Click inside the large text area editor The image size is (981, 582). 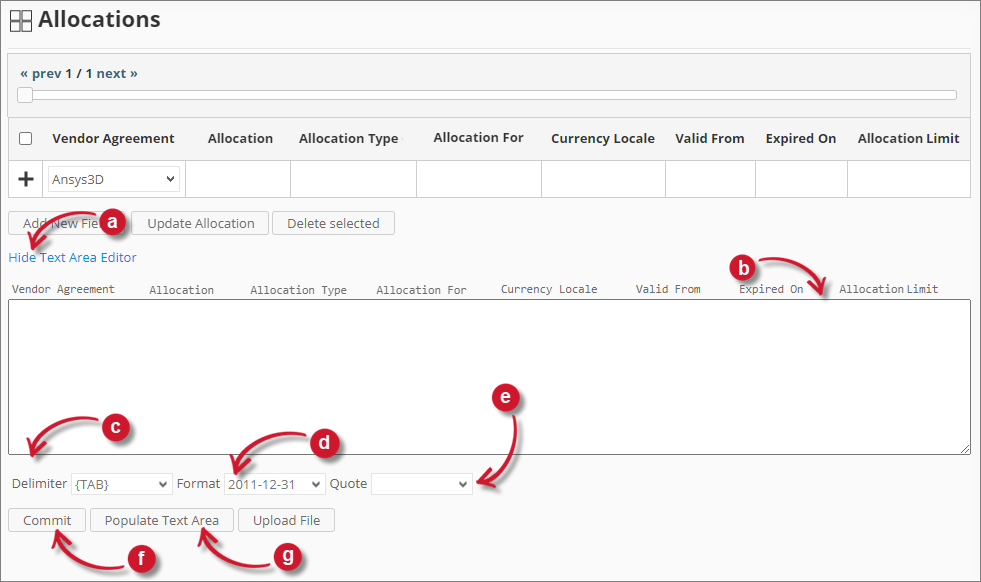tap(489, 377)
